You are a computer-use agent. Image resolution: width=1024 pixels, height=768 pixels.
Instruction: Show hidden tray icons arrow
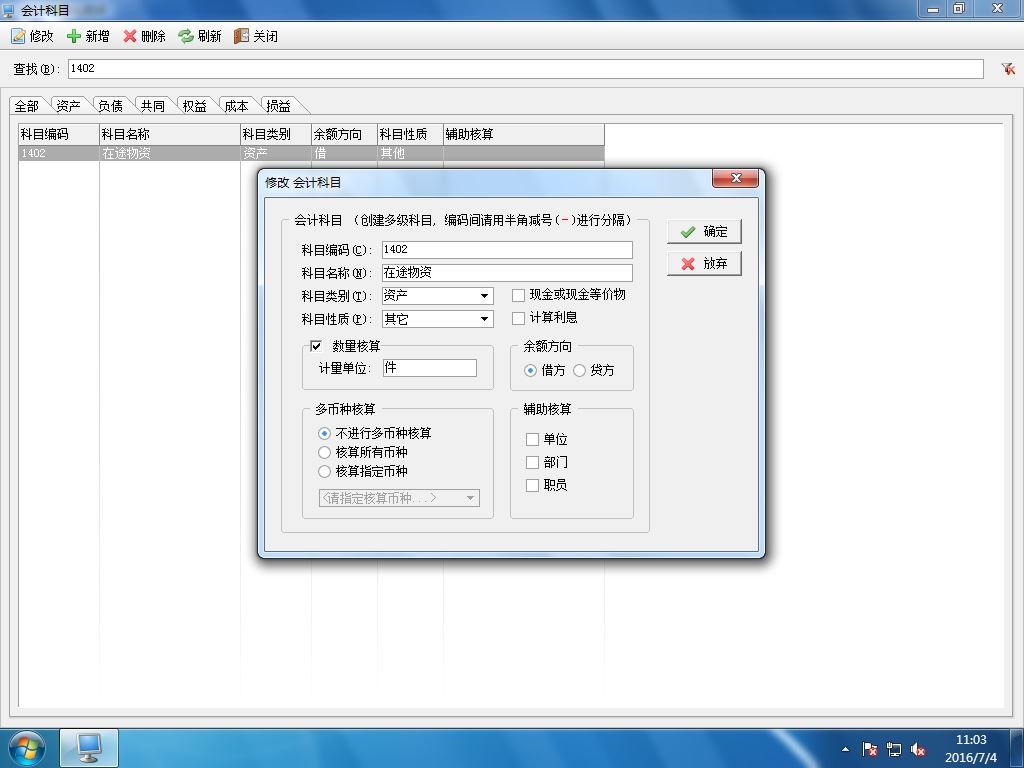pos(846,749)
